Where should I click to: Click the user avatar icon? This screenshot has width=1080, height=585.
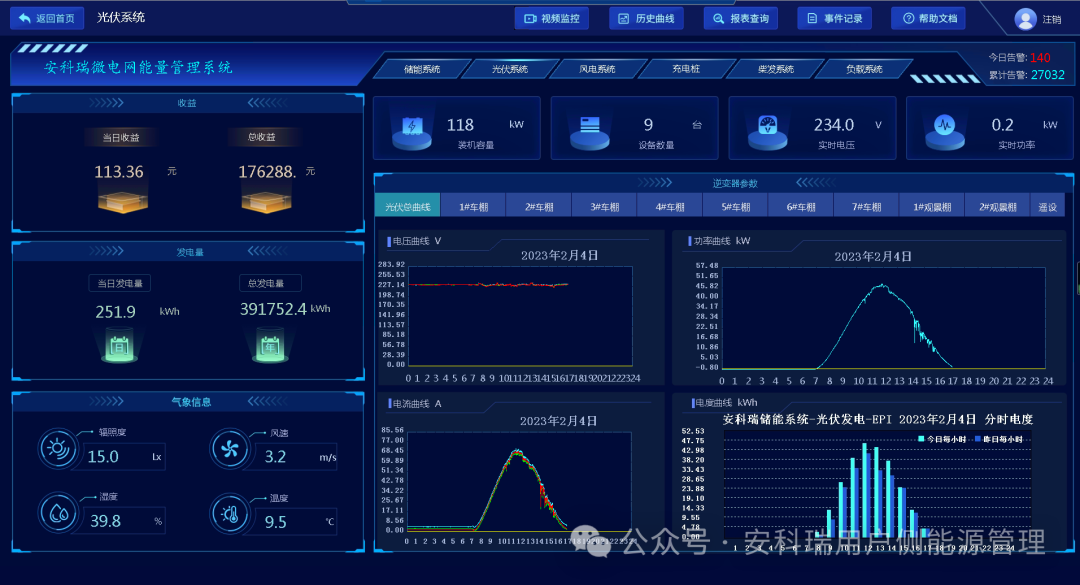click(1026, 19)
